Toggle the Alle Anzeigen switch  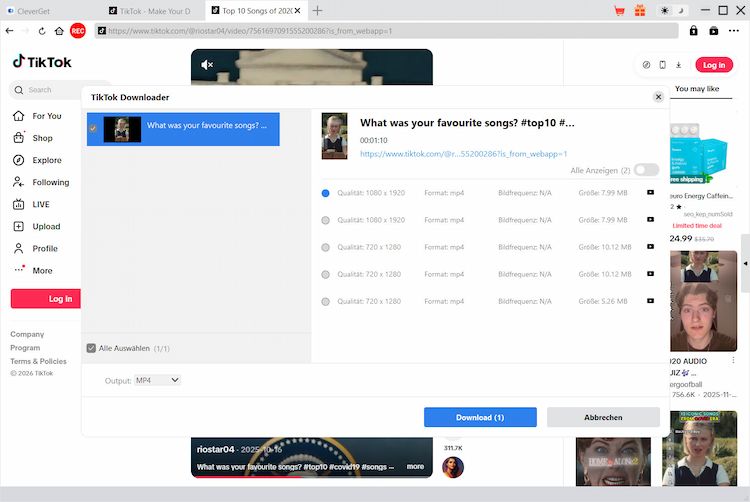[646, 170]
